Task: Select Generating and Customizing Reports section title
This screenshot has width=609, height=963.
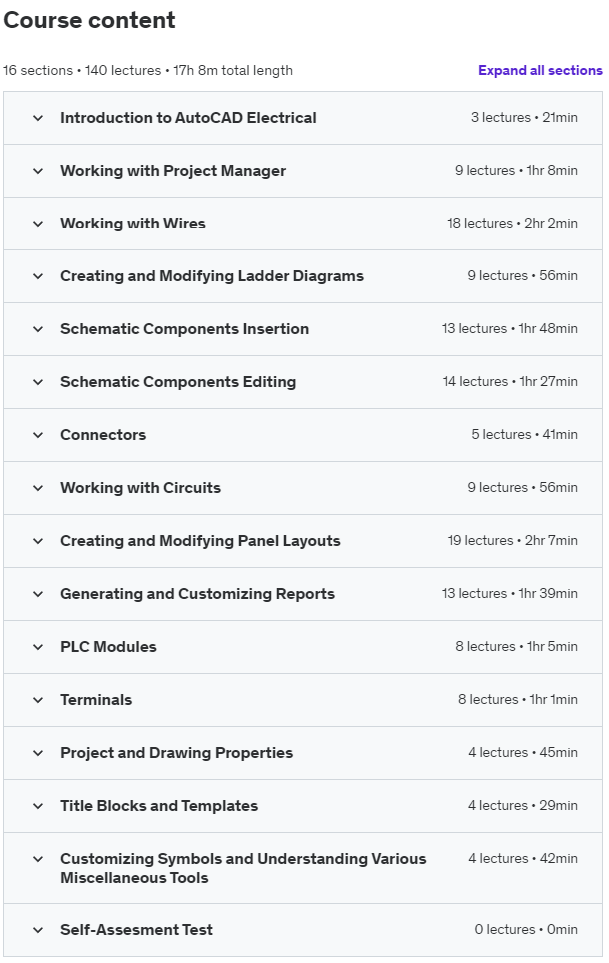Action: pos(197,594)
